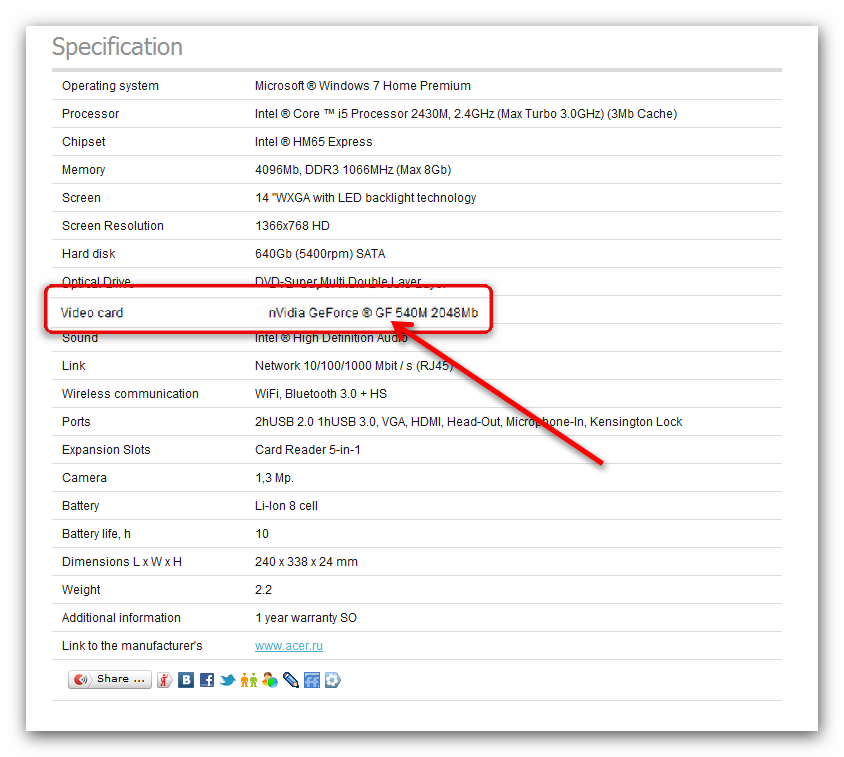Click the "Link" row label

tap(74, 366)
